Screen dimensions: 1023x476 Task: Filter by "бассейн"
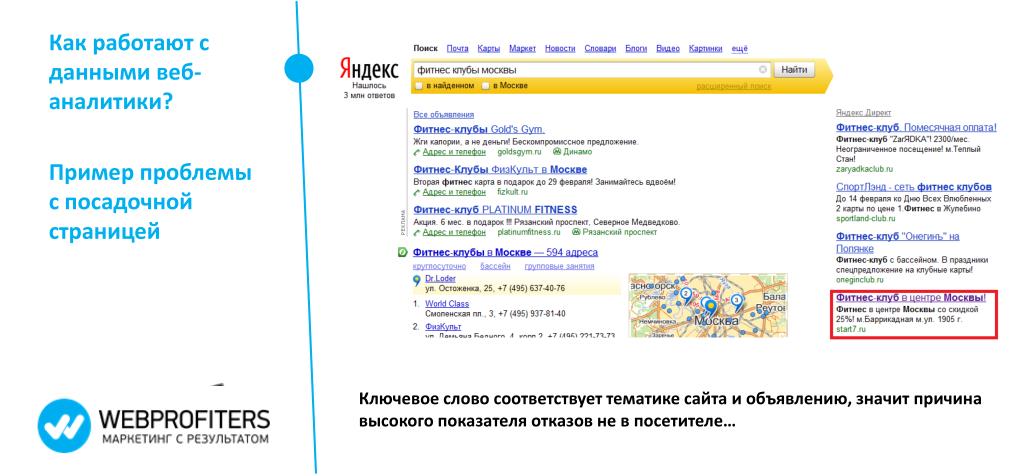[495, 266]
